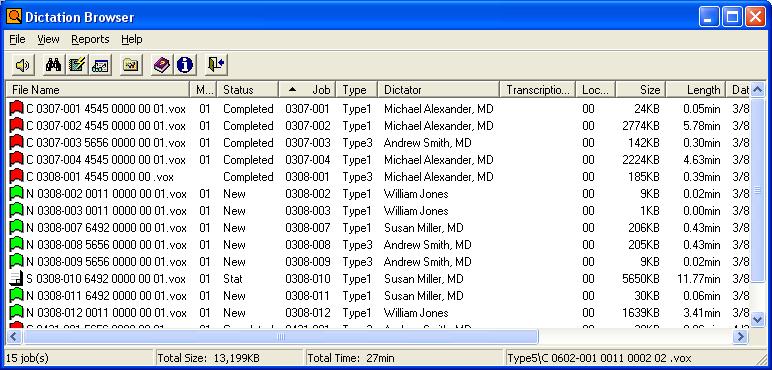Click the horizontal scrollbar thumb
The height and width of the screenshot is (370, 772).
[x=281, y=337]
